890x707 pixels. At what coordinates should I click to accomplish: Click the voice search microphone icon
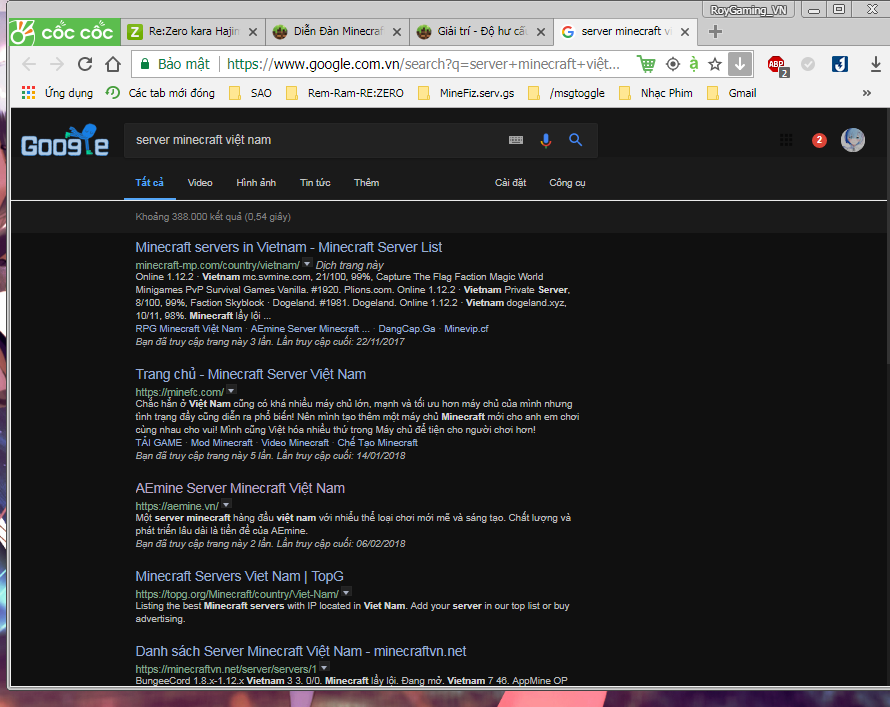coord(545,140)
